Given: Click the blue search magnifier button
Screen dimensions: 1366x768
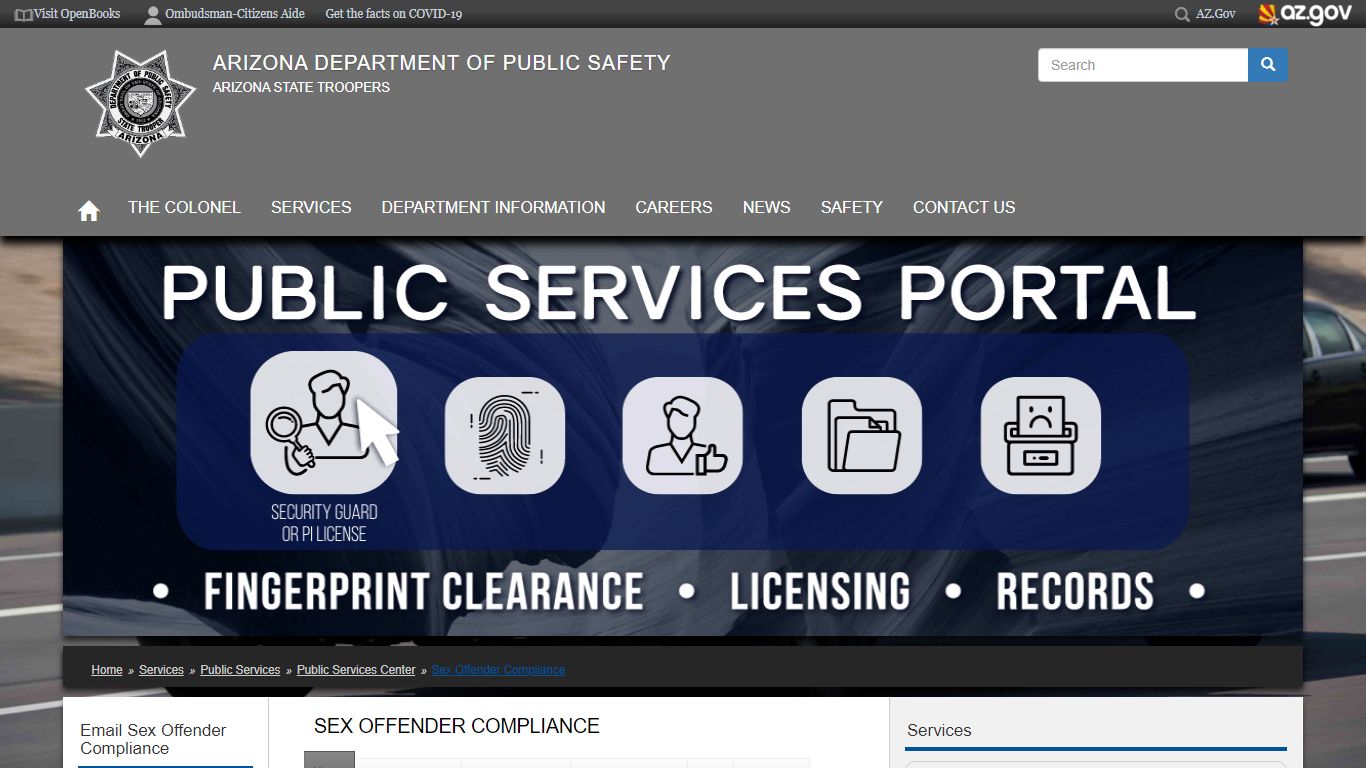Looking at the screenshot, I should [1268, 65].
